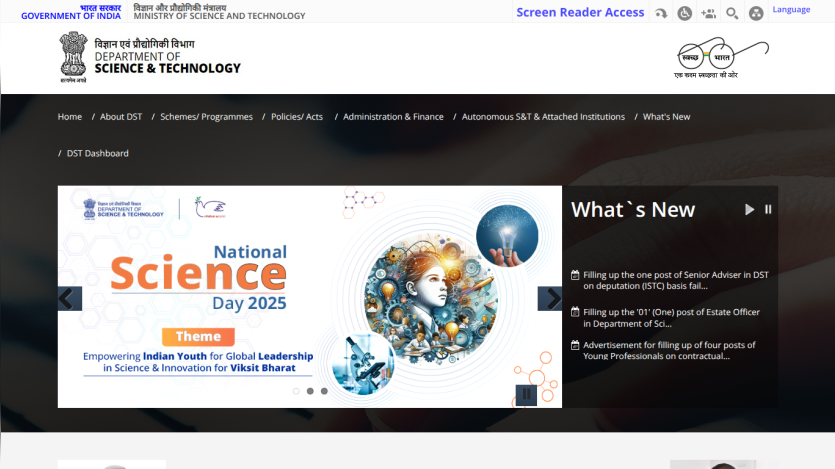Click the Department of Science & Technology logo
Screen dimensions: 835x469
[150, 57]
